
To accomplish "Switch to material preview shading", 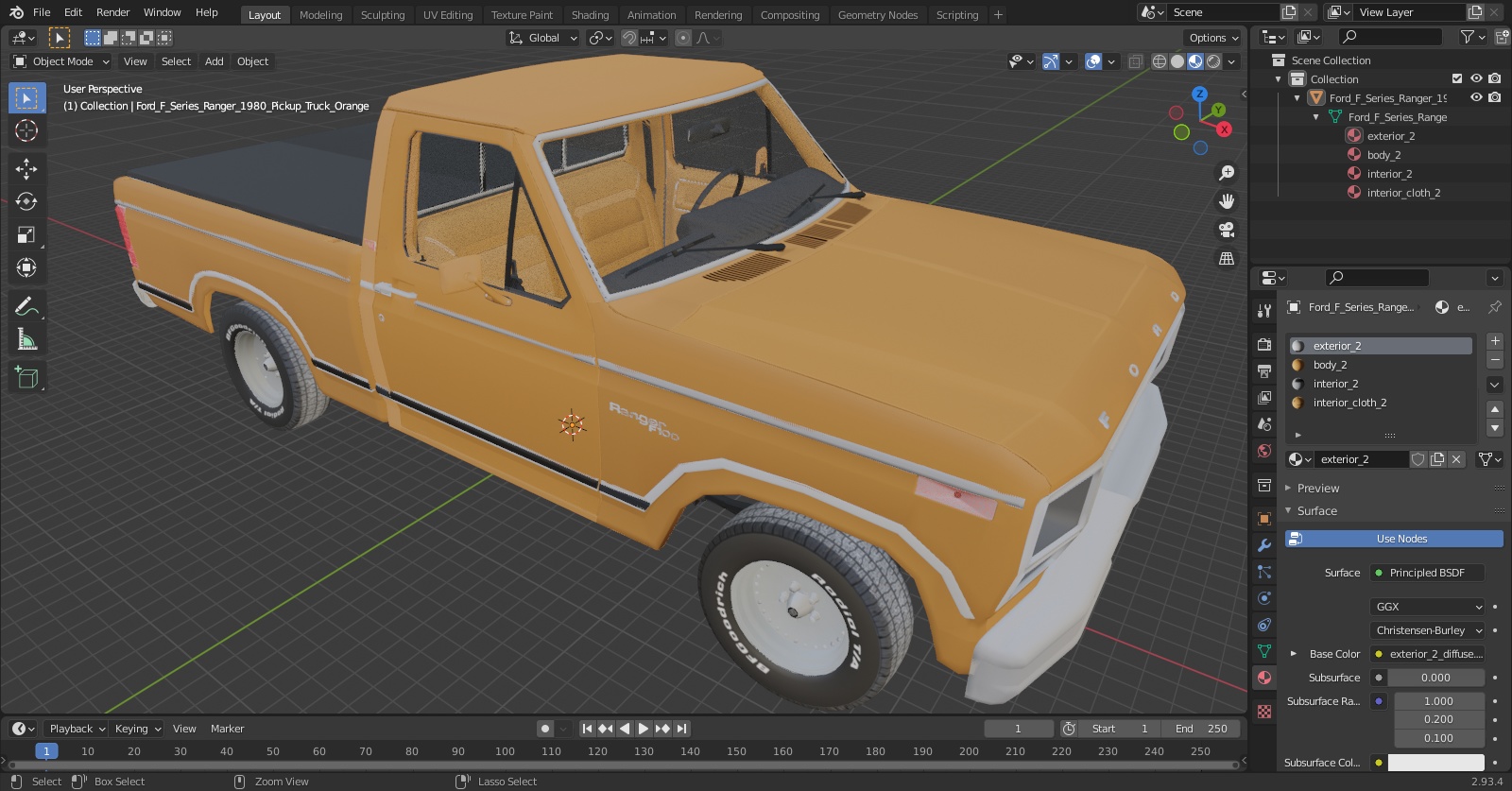I will 1195,61.
